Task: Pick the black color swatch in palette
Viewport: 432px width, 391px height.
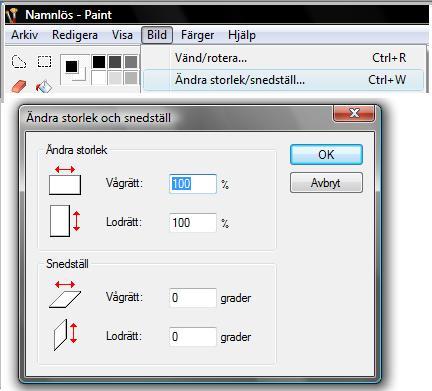Action: pyautogui.click(x=99, y=62)
